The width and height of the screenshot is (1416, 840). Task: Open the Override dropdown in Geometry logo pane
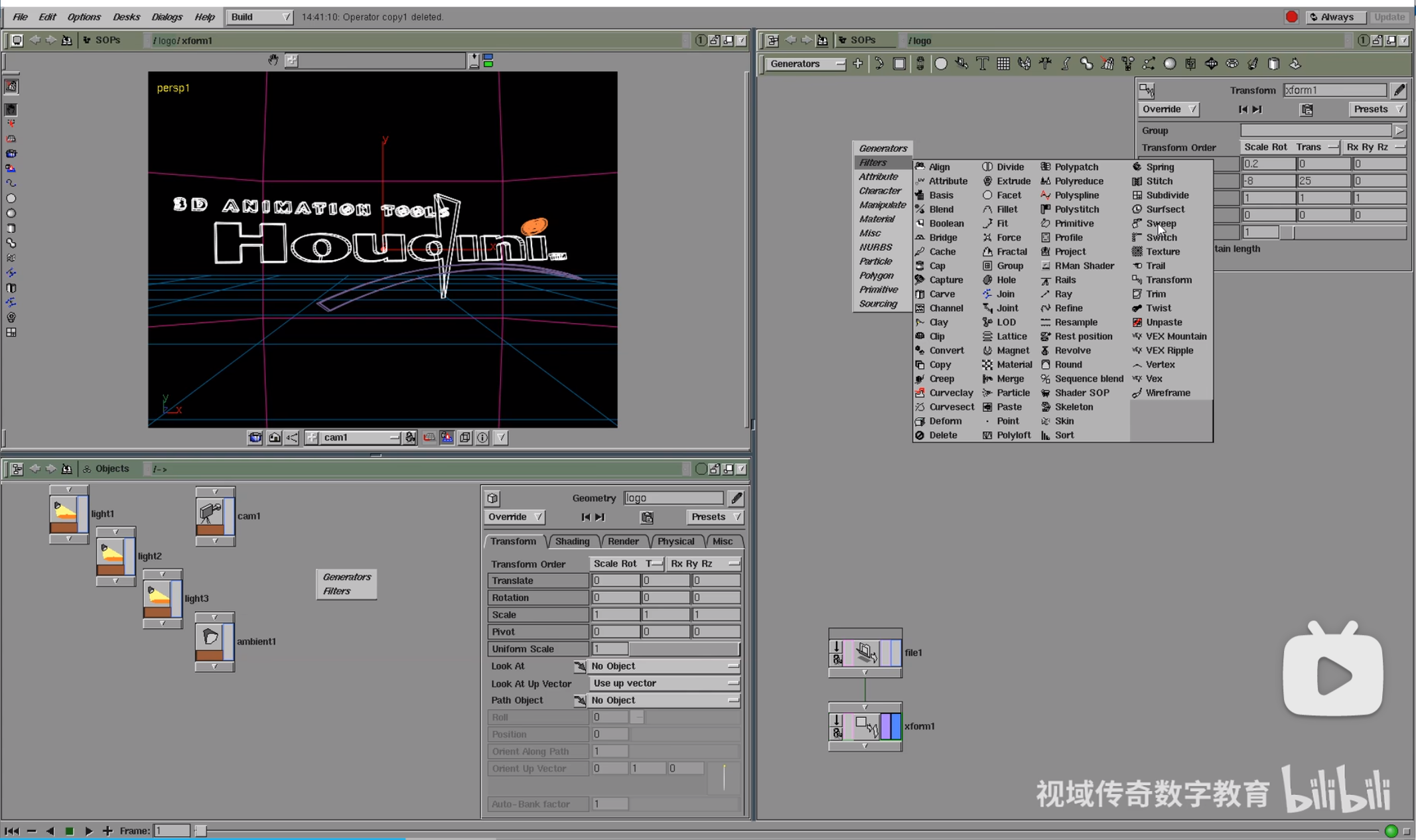pyautogui.click(x=514, y=517)
